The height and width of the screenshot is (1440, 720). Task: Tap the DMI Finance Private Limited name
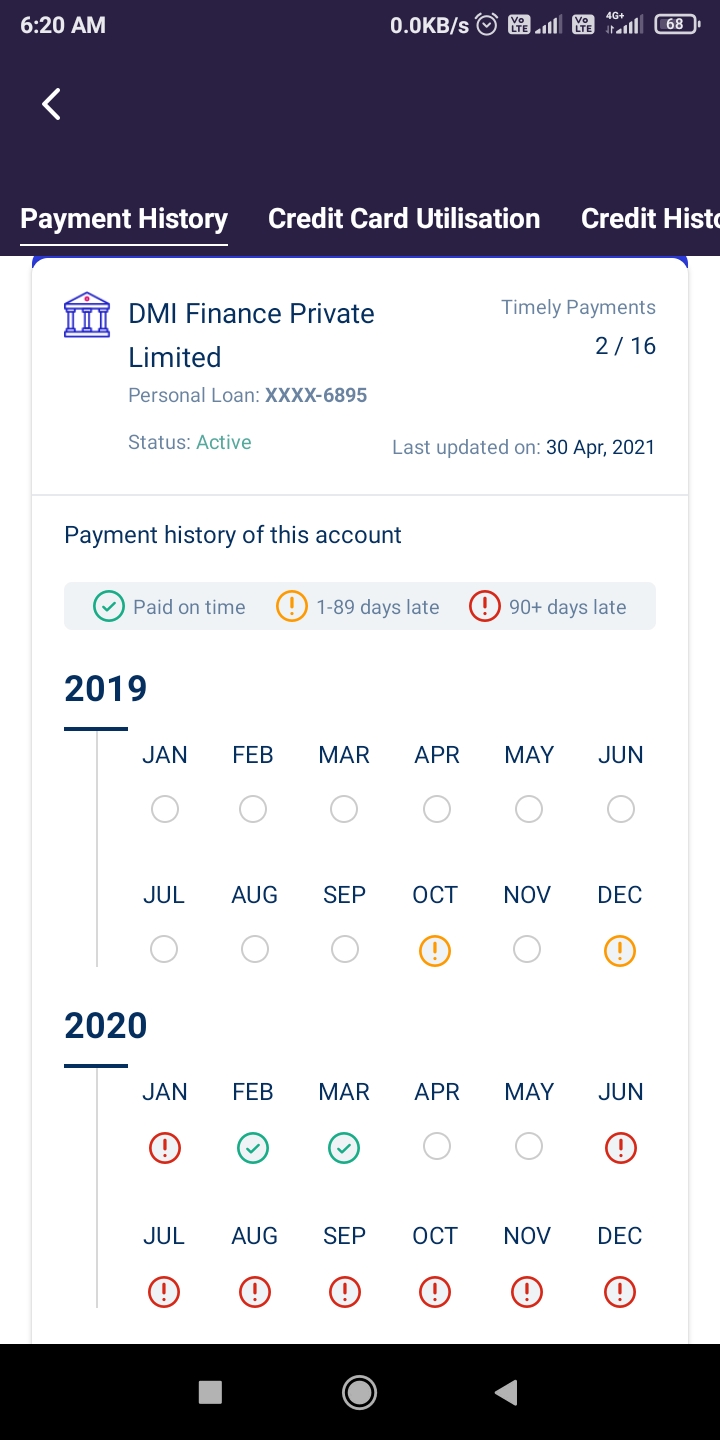251,335
